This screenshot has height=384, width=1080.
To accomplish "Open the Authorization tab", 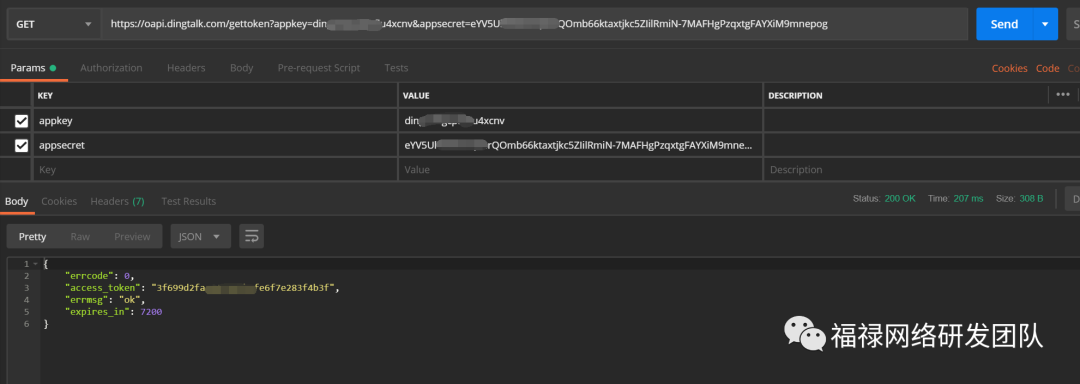I will [111, 68].
